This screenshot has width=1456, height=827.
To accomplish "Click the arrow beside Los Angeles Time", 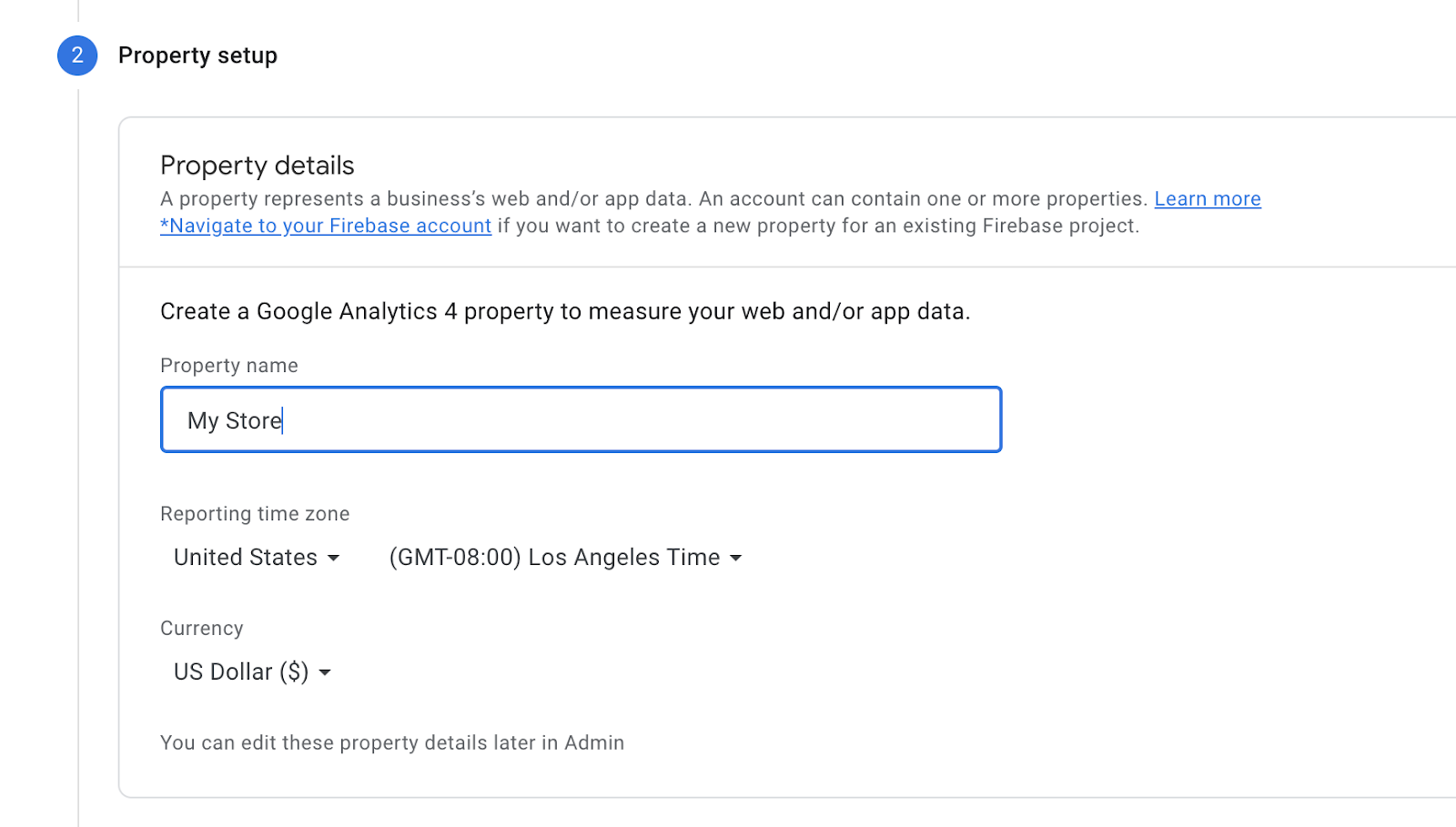I will click(x=736, y=558).
